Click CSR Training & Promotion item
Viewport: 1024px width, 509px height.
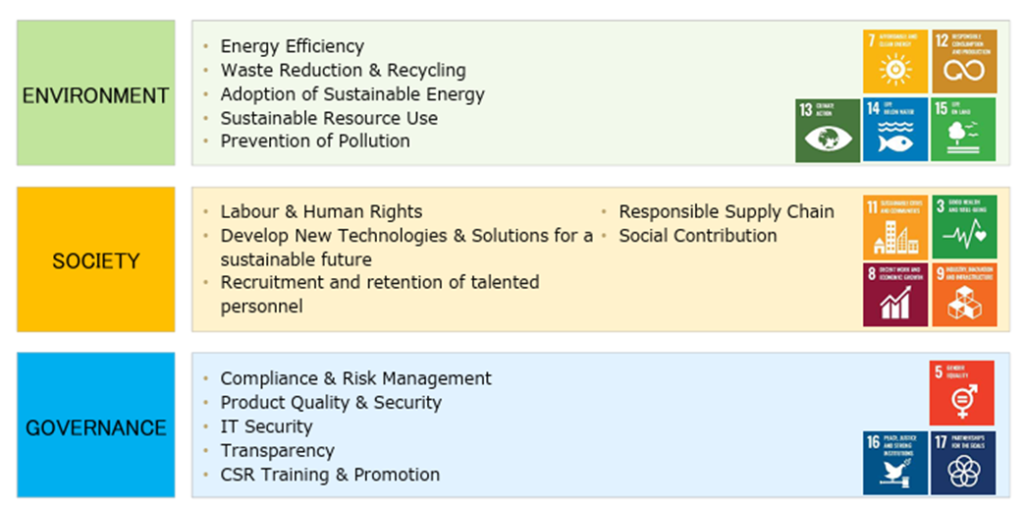pos(330,474)
